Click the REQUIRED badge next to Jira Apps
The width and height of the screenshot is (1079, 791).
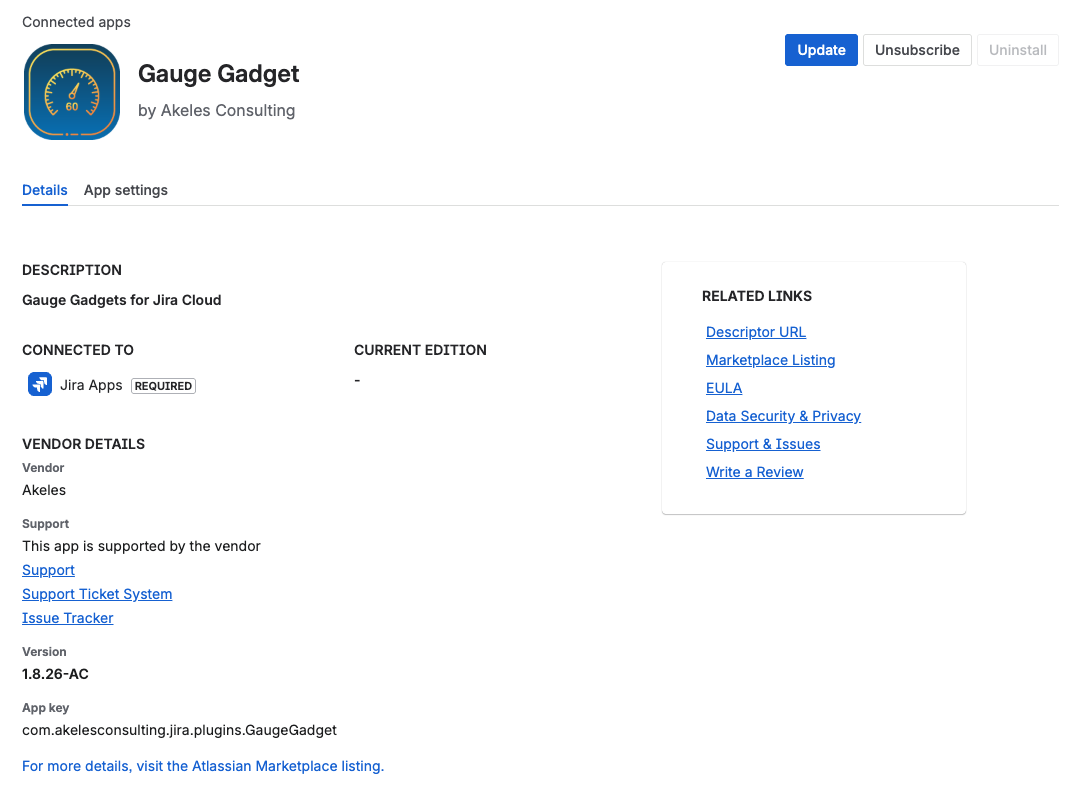[x=163, y=386]
